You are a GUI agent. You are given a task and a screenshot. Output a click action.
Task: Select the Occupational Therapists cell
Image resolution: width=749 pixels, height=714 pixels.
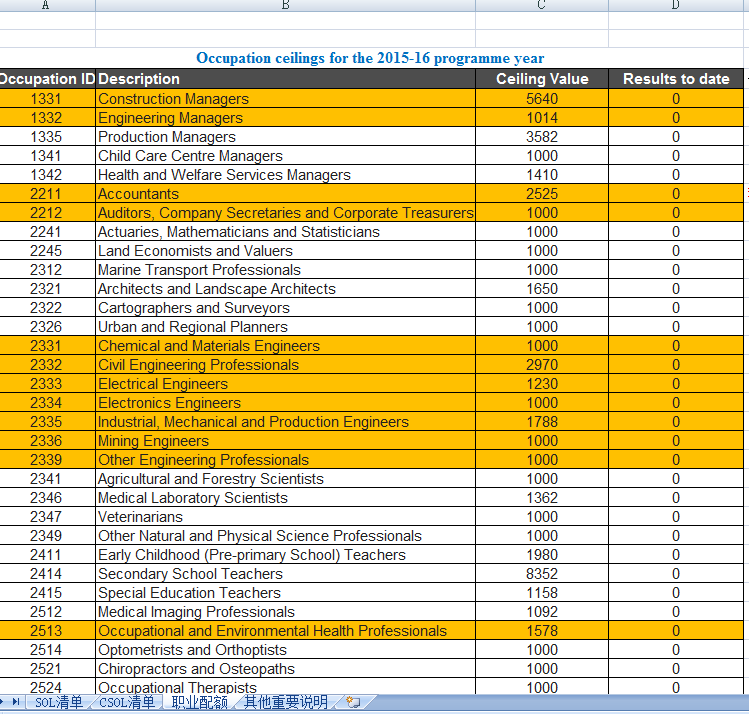285,687
